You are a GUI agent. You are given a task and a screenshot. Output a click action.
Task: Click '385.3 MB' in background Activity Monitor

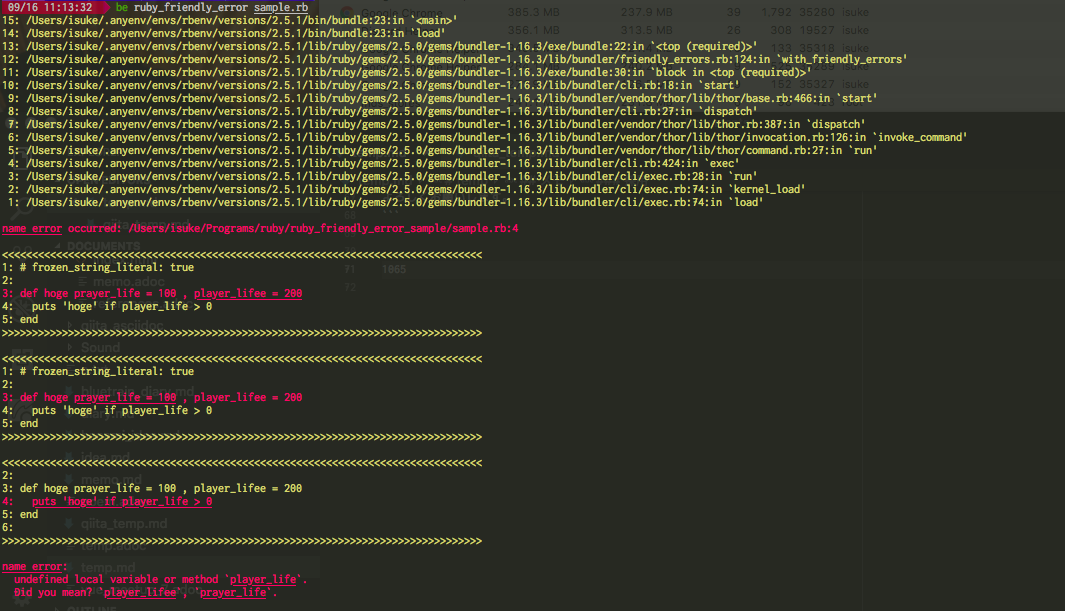click(534, 12)
